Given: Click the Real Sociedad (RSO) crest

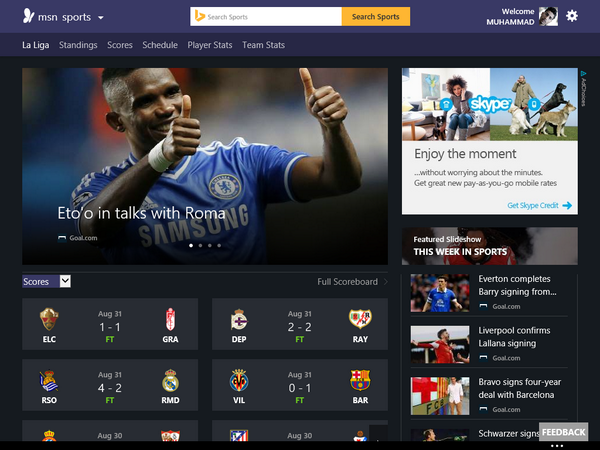Looking at the screenshot, I should pyautogui.click(x=49, y=380).
